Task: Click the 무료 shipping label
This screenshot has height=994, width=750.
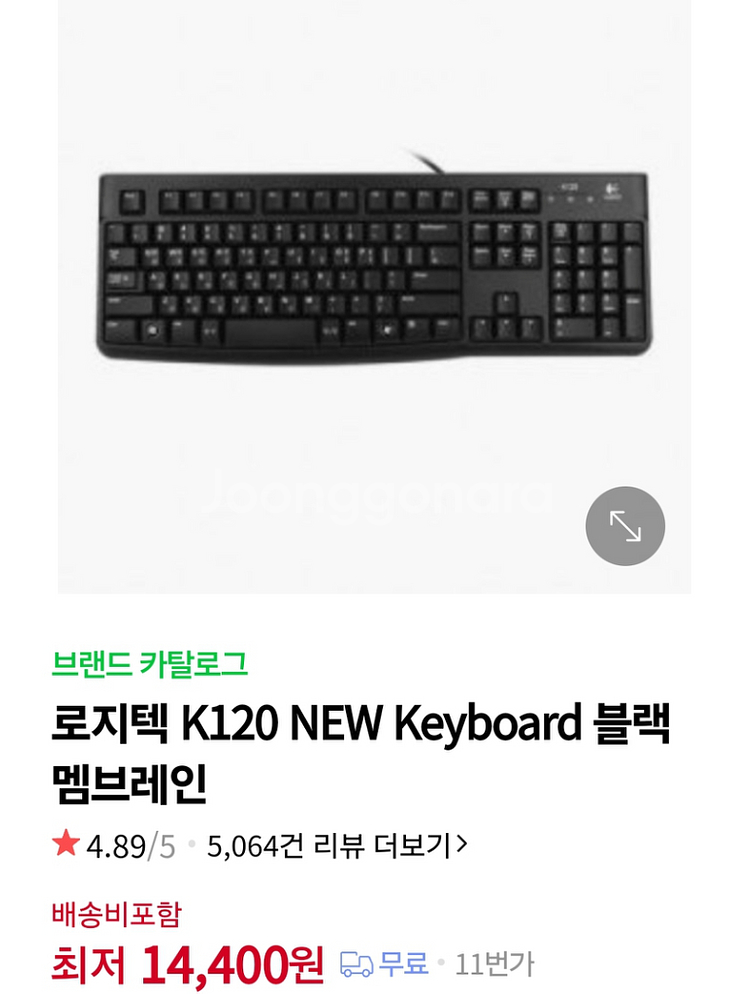Action: (403, 964)
